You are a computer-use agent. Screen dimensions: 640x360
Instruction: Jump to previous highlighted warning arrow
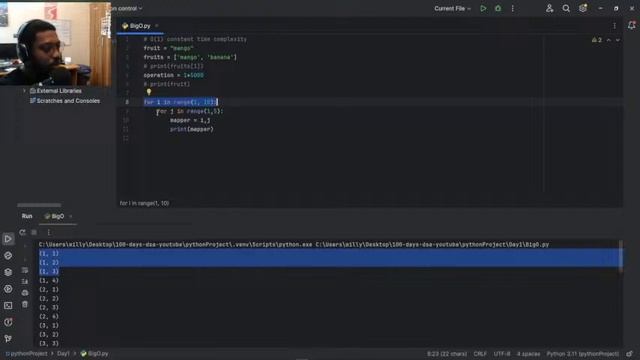609,40
